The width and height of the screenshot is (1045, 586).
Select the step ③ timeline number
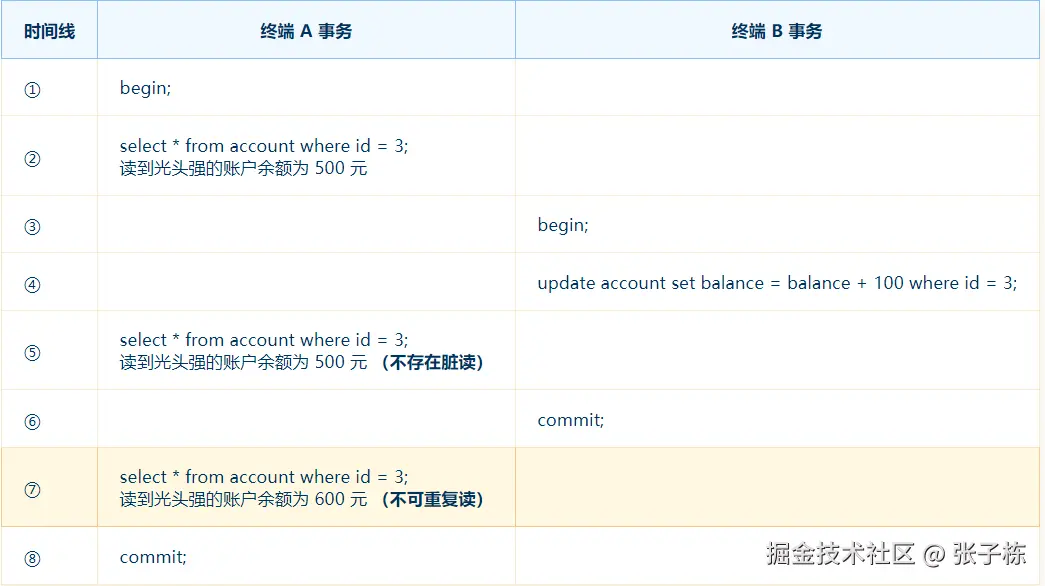[x=32, y=227]
